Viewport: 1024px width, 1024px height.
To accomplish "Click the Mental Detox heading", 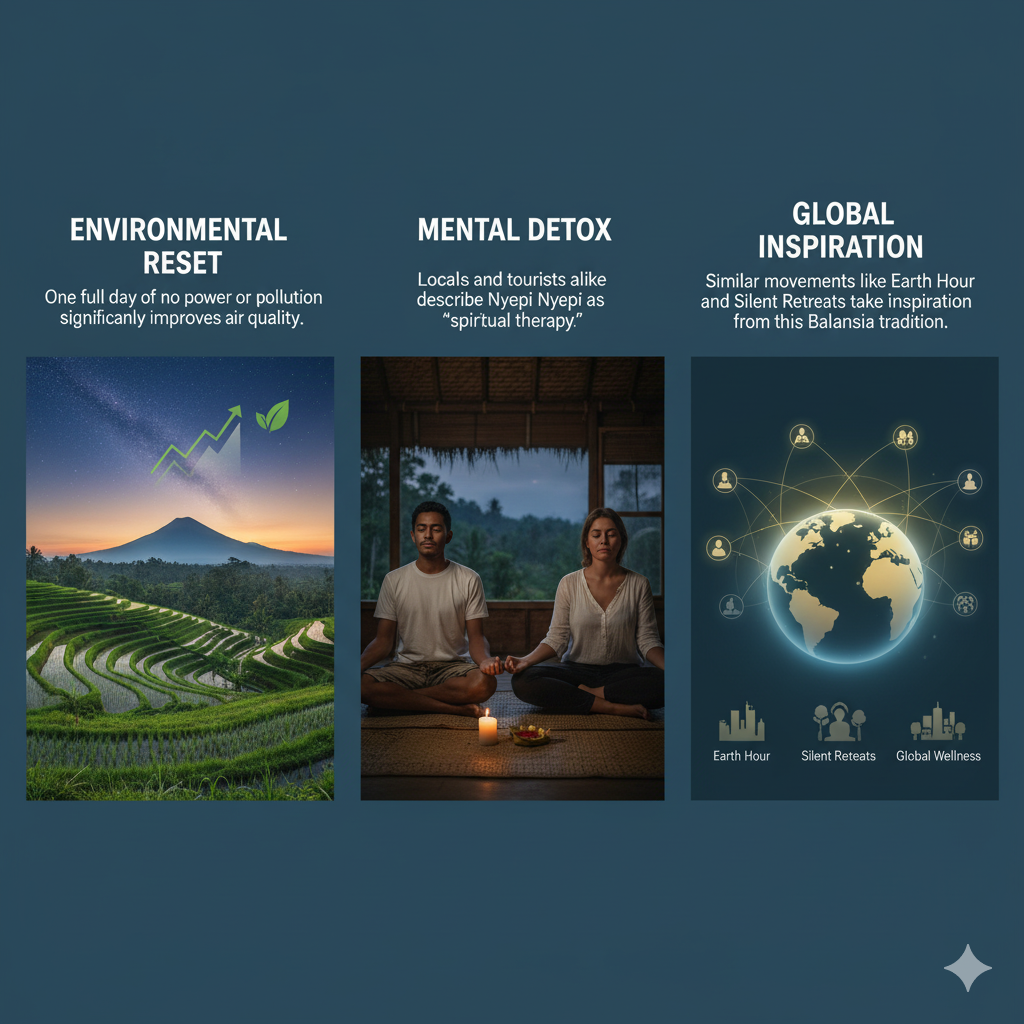I will (x=515, y=230).
